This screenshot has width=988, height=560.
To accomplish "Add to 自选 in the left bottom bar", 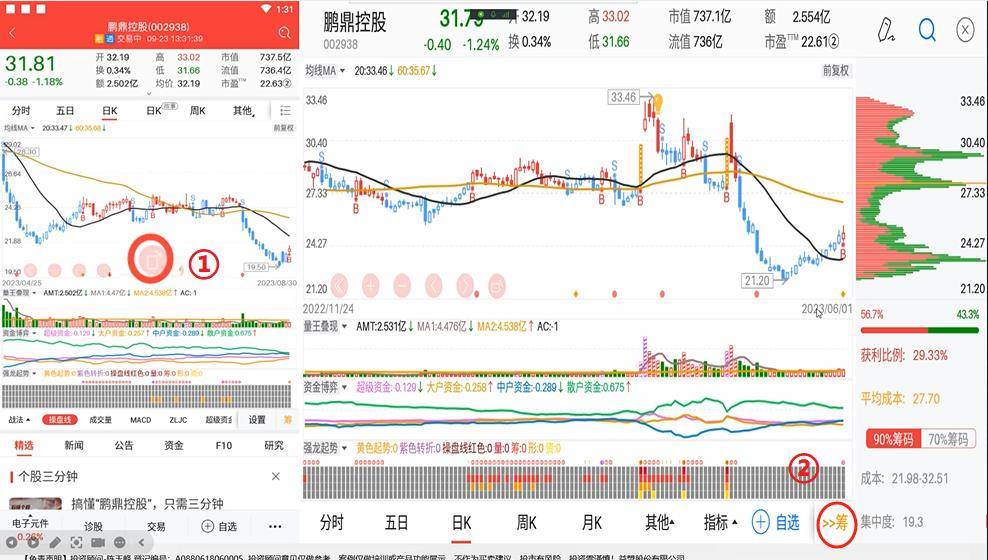I will pyautogui.click(x=219, y=526).
